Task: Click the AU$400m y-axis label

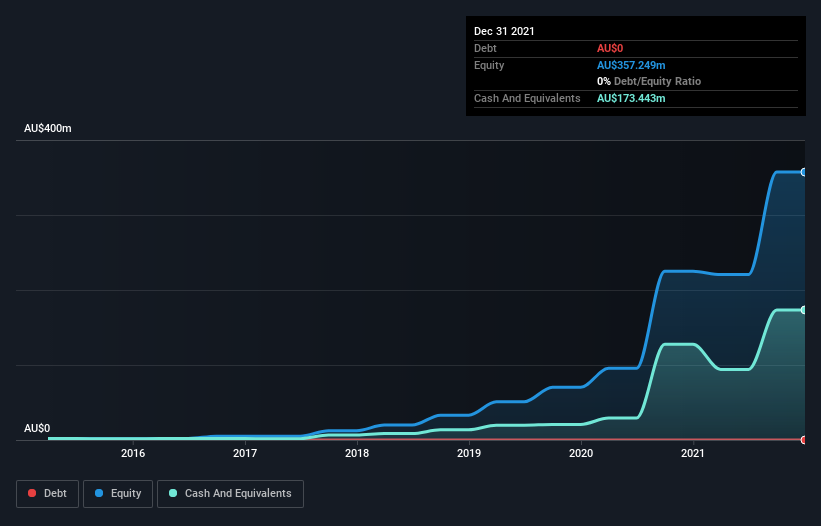Action: [48, 128]
